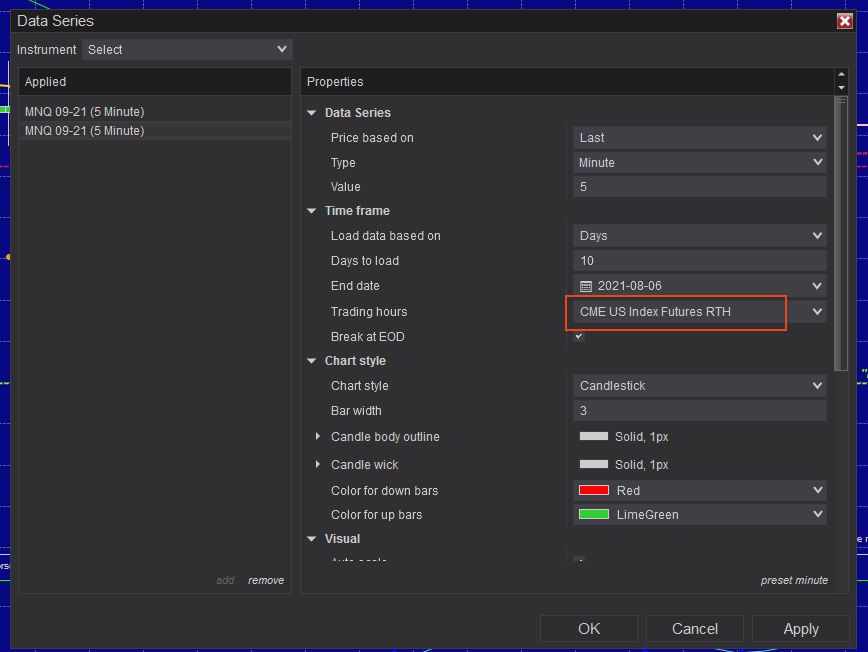Click the Properties panel vertical scrollbar
Image resolution: width=868 pixels, height=652 pixels.
[x=841, y=233]
